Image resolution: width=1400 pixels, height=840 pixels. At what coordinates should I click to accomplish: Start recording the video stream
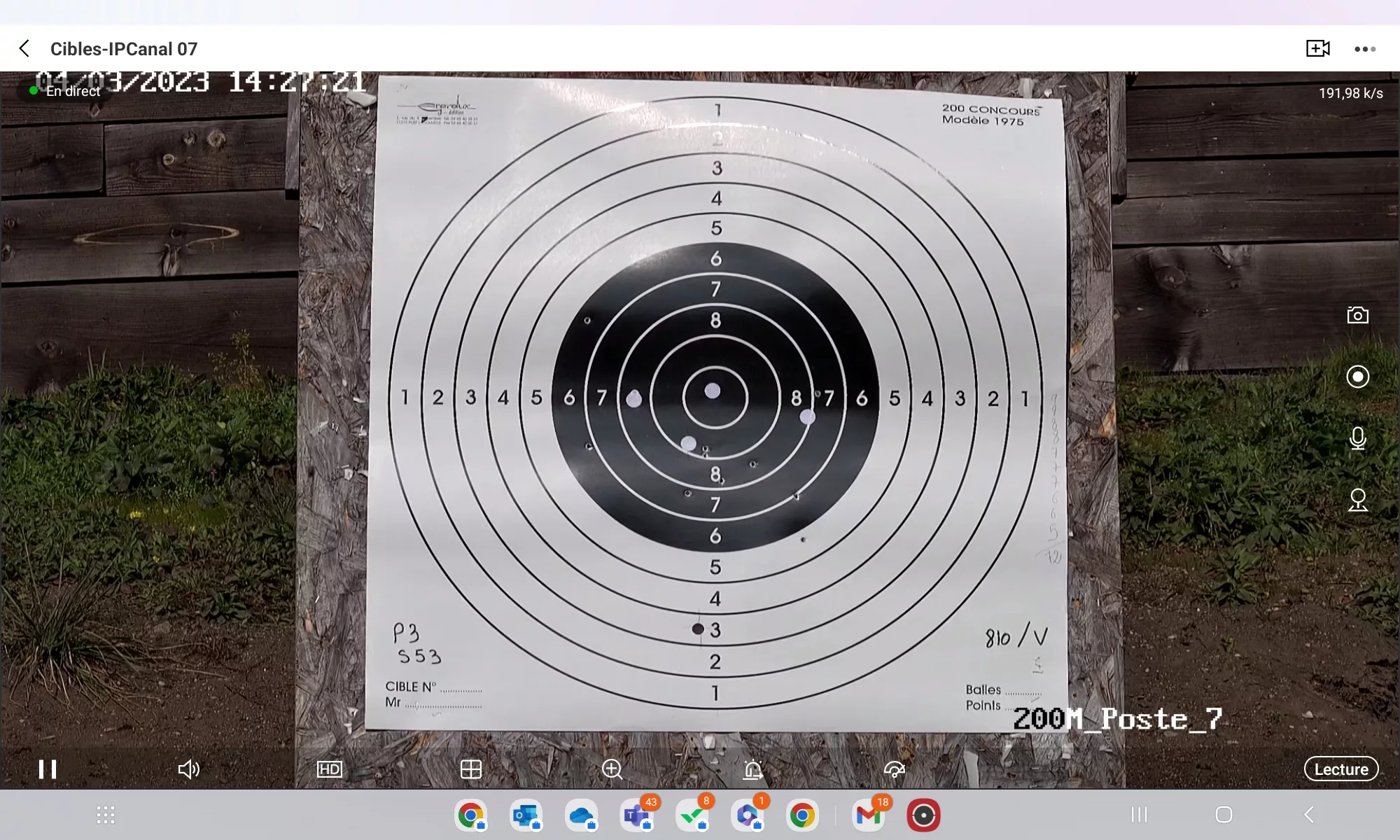click(x=1357, y=377)
